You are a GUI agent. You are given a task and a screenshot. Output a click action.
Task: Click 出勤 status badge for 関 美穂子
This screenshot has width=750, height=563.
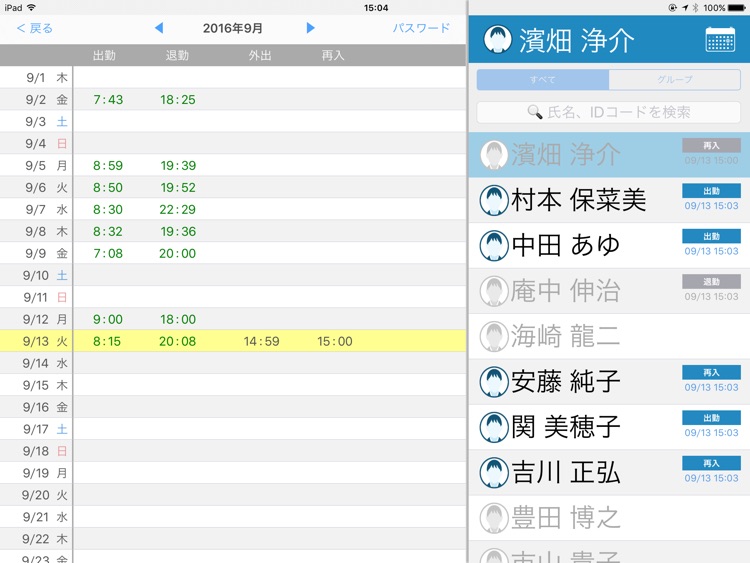[711, 418]
